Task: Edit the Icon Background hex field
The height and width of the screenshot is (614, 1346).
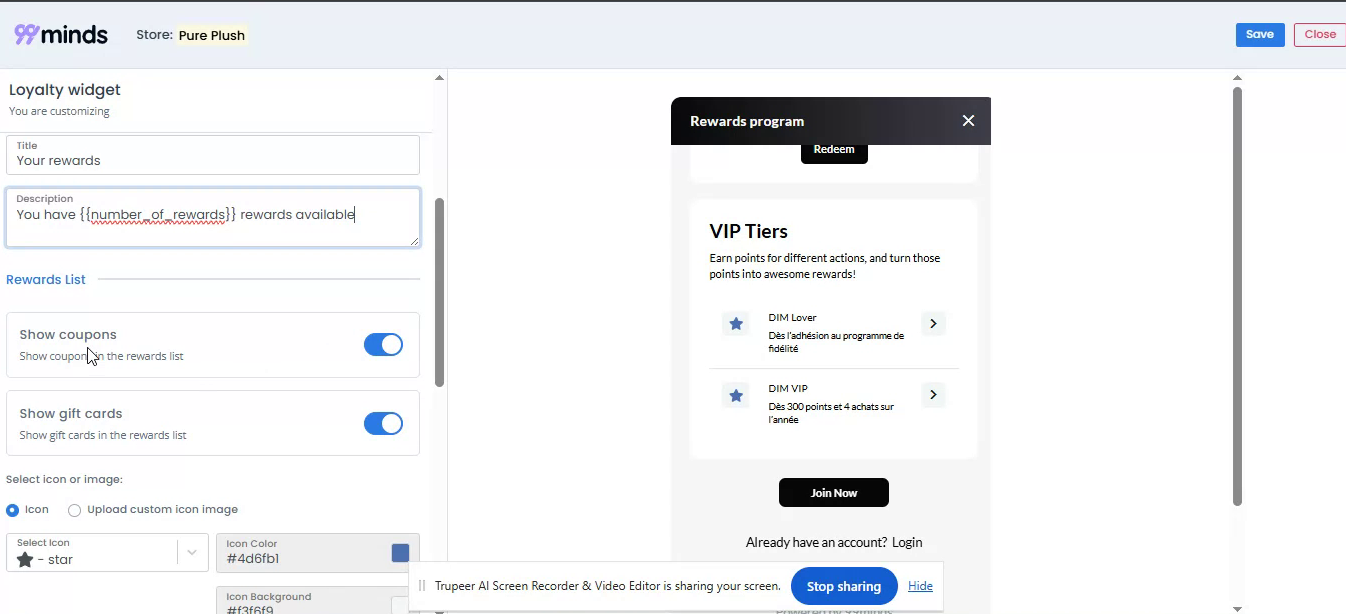Action: click(x=300, y=601)
